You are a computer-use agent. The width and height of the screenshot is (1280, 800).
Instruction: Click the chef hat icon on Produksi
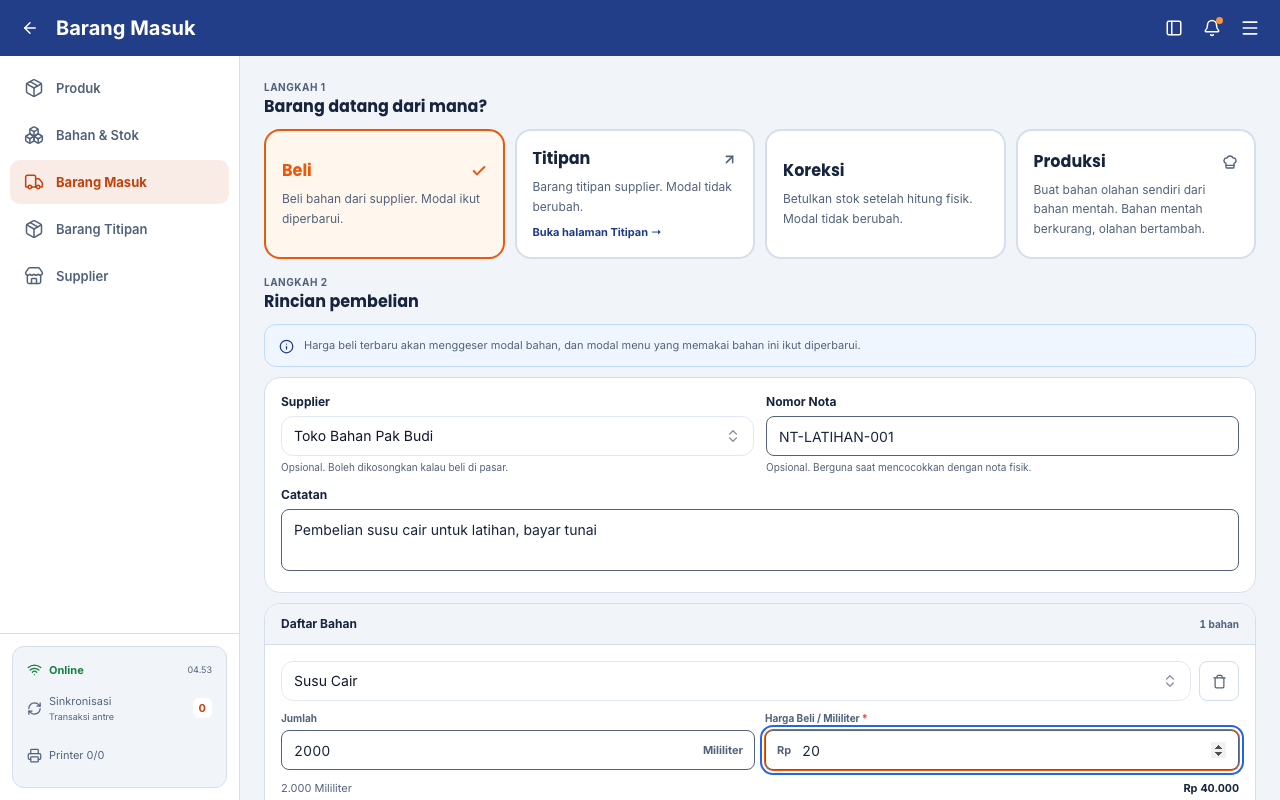[1230, 162]
